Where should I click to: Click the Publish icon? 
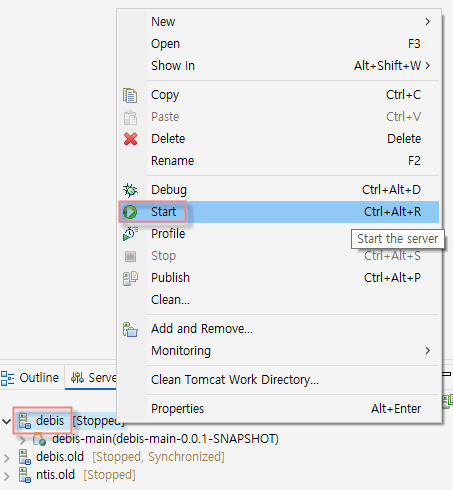click(130, 278)
